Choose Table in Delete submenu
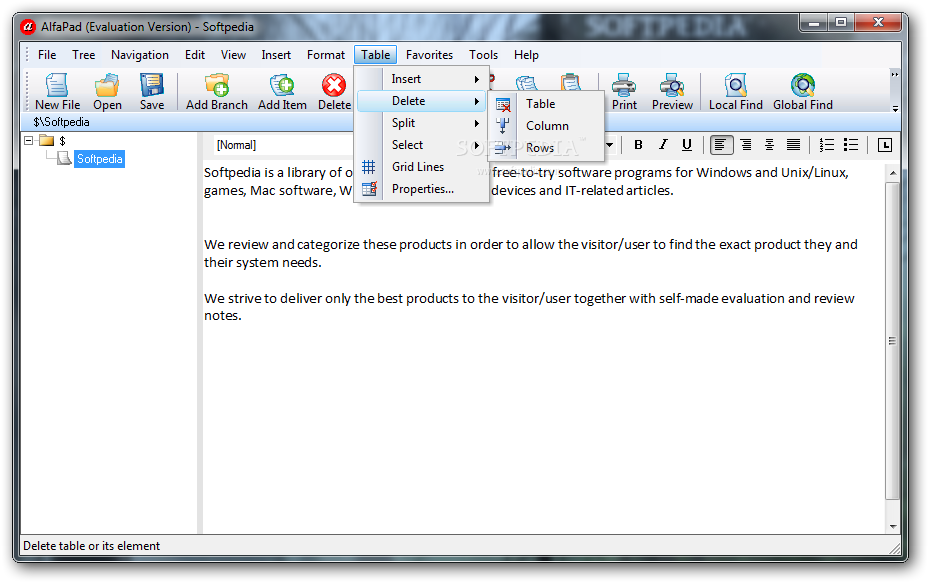929x583 pixels. coord(546,104)
